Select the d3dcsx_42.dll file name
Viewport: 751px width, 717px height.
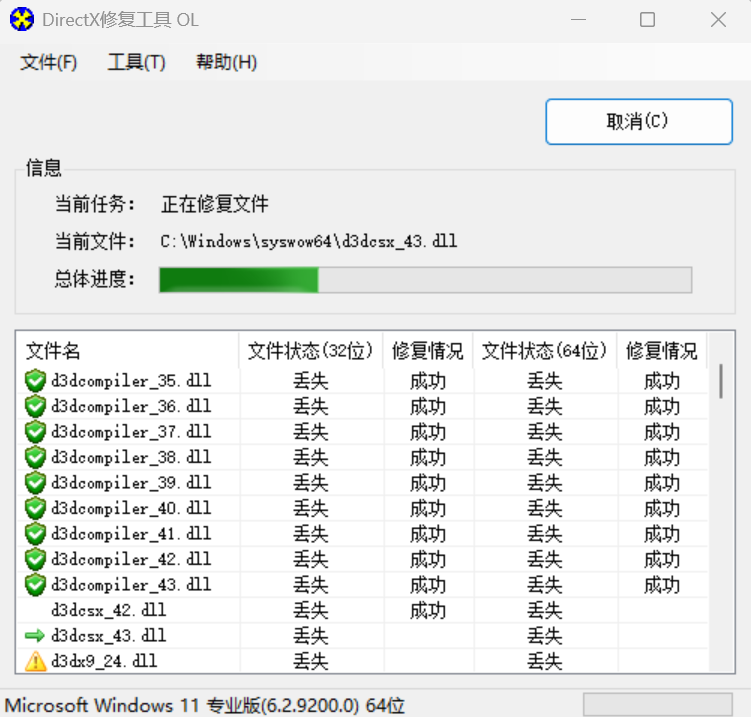click(109, 610)
